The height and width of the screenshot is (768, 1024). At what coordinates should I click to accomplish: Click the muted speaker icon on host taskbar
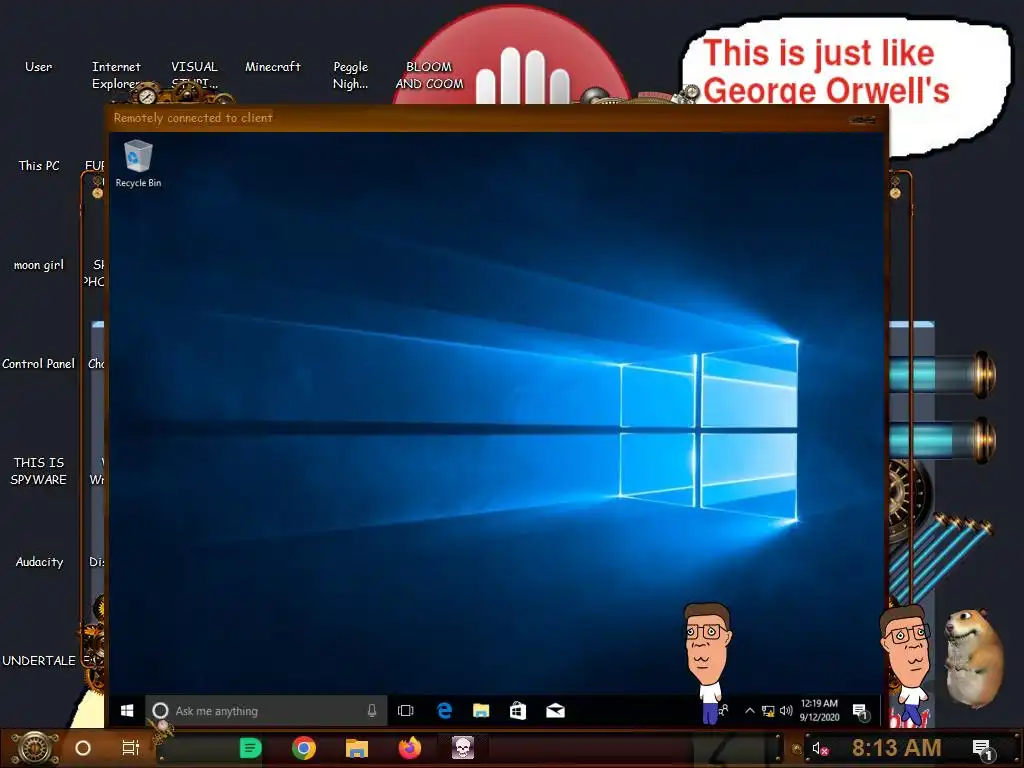click(x=820, y=748)
